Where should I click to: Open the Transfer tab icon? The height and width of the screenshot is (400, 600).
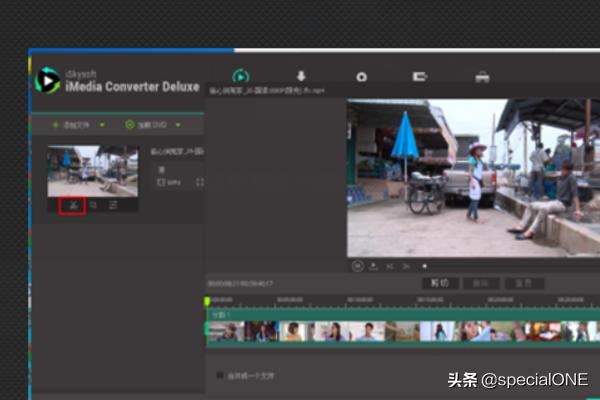421,77
